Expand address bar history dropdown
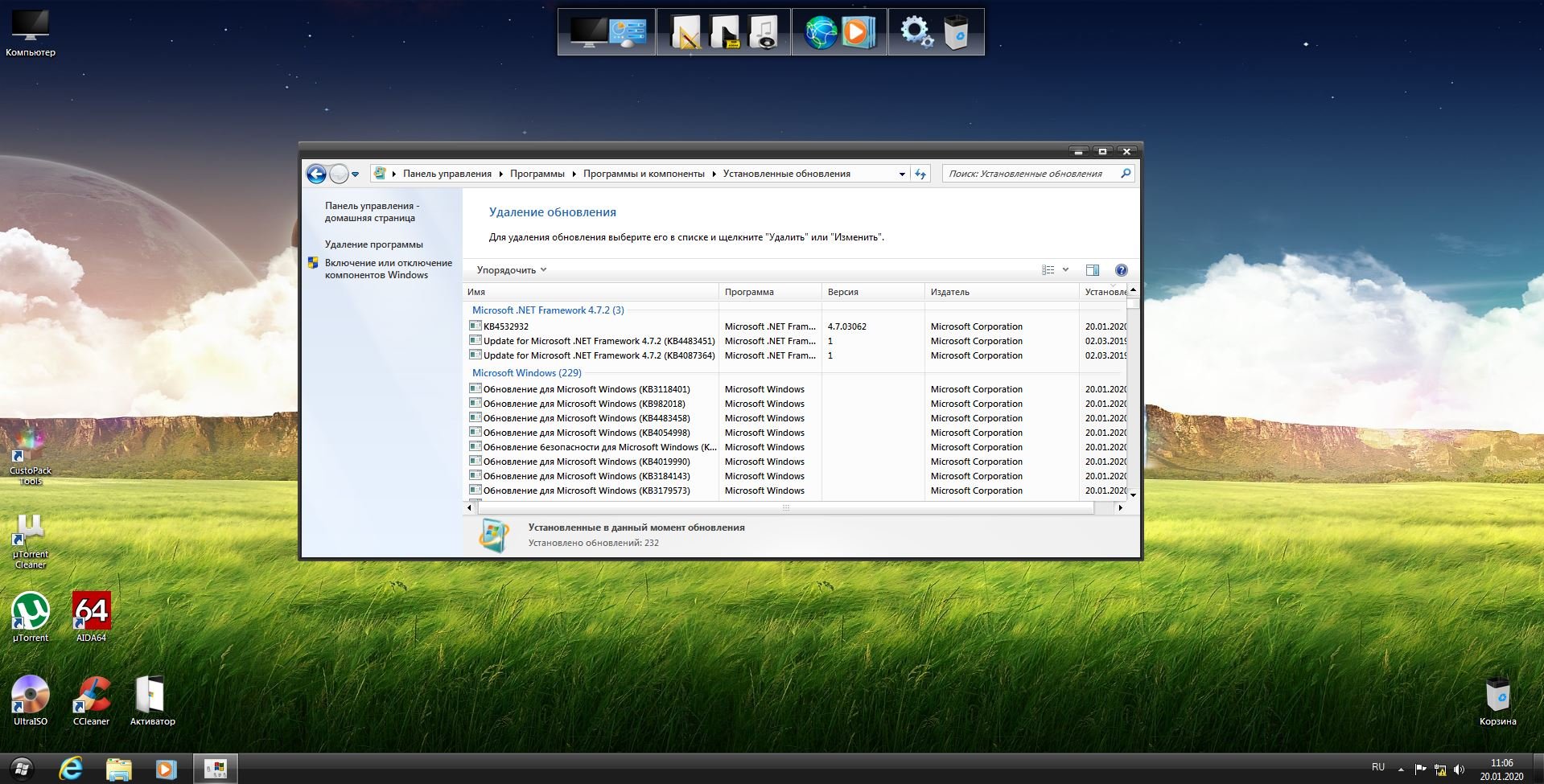 pyautogui.click(x=902, y=174)
